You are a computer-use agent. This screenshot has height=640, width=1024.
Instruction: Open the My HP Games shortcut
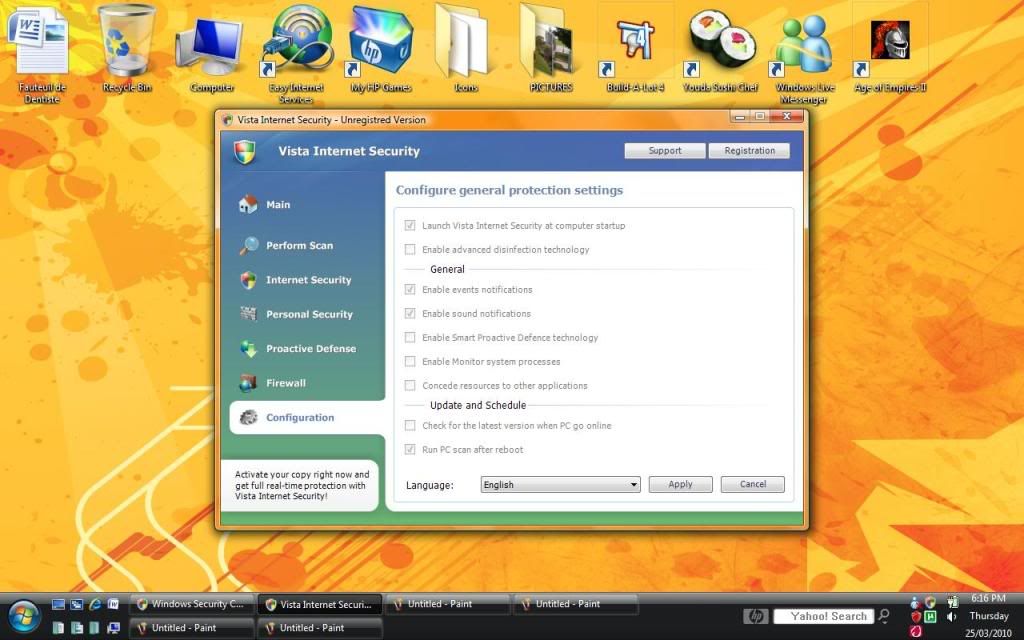pyautogui.click(x=381, y=49)
